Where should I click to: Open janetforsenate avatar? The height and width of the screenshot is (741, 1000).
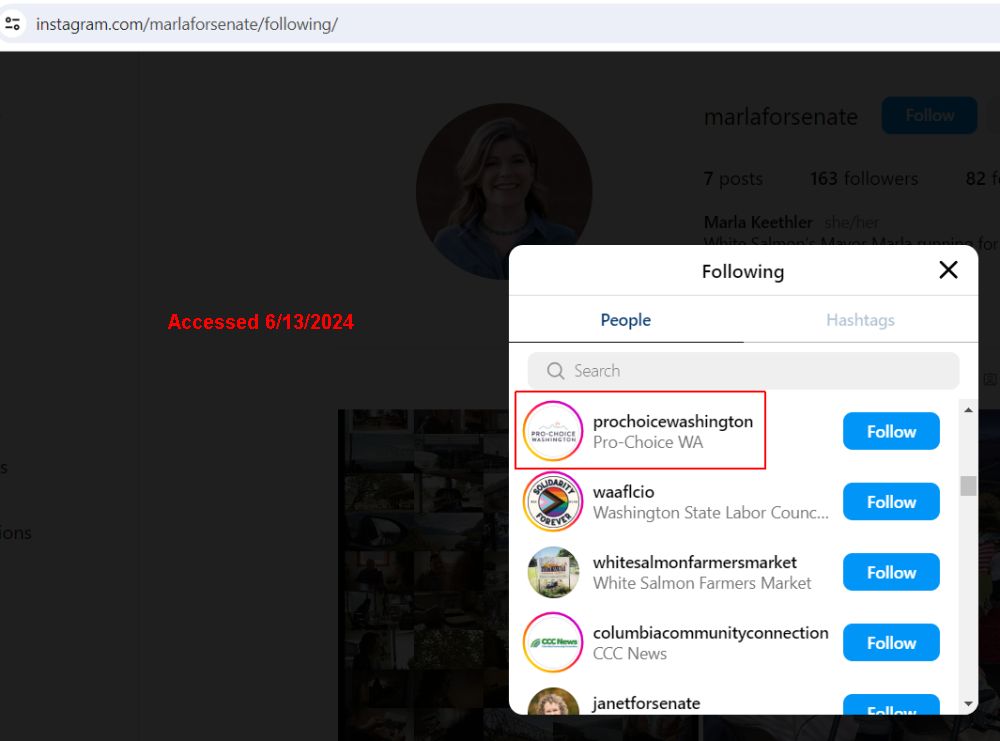click(553, 701)
